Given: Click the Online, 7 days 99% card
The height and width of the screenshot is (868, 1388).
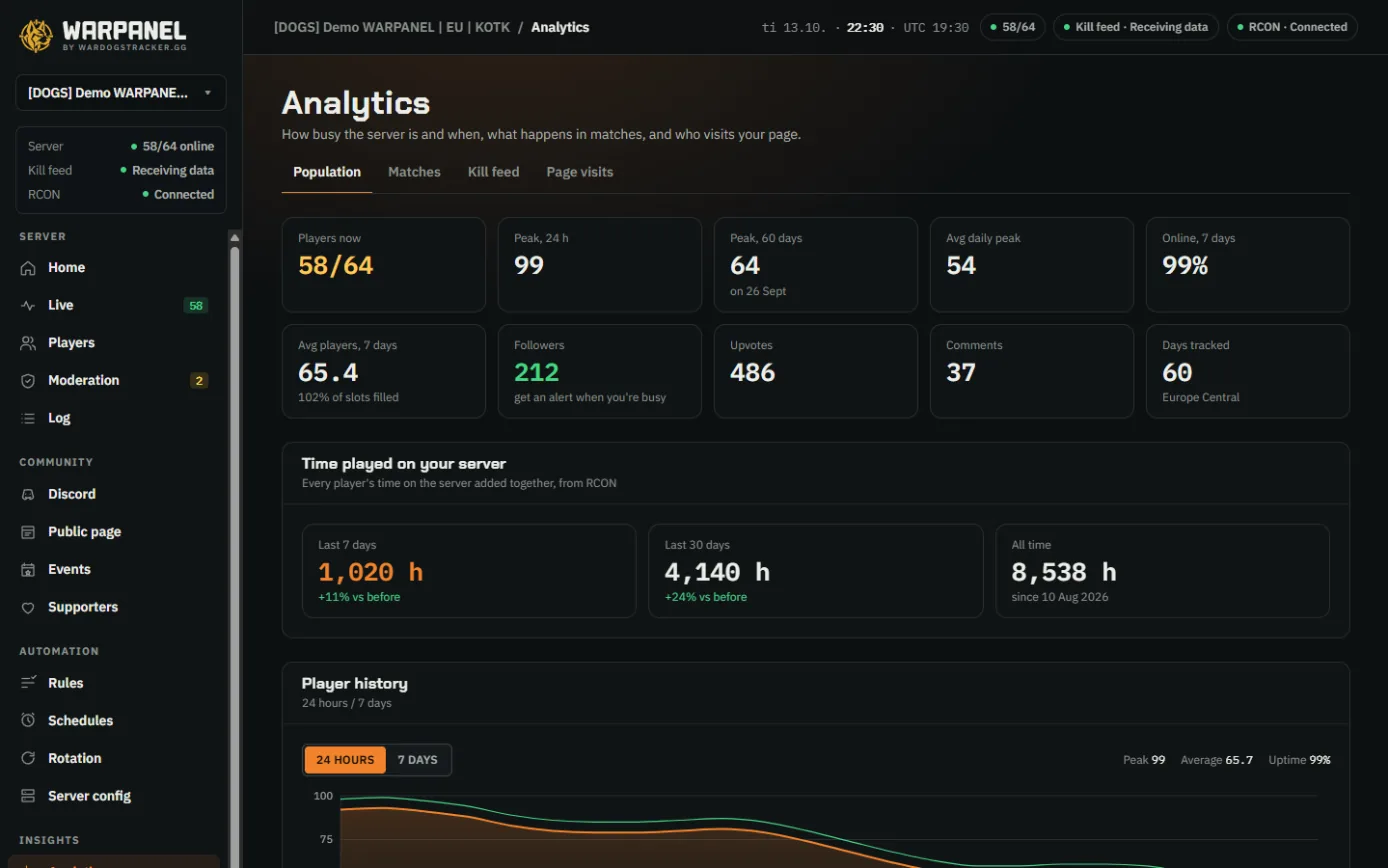Looking at the screenshot, I should [1248, 265].
